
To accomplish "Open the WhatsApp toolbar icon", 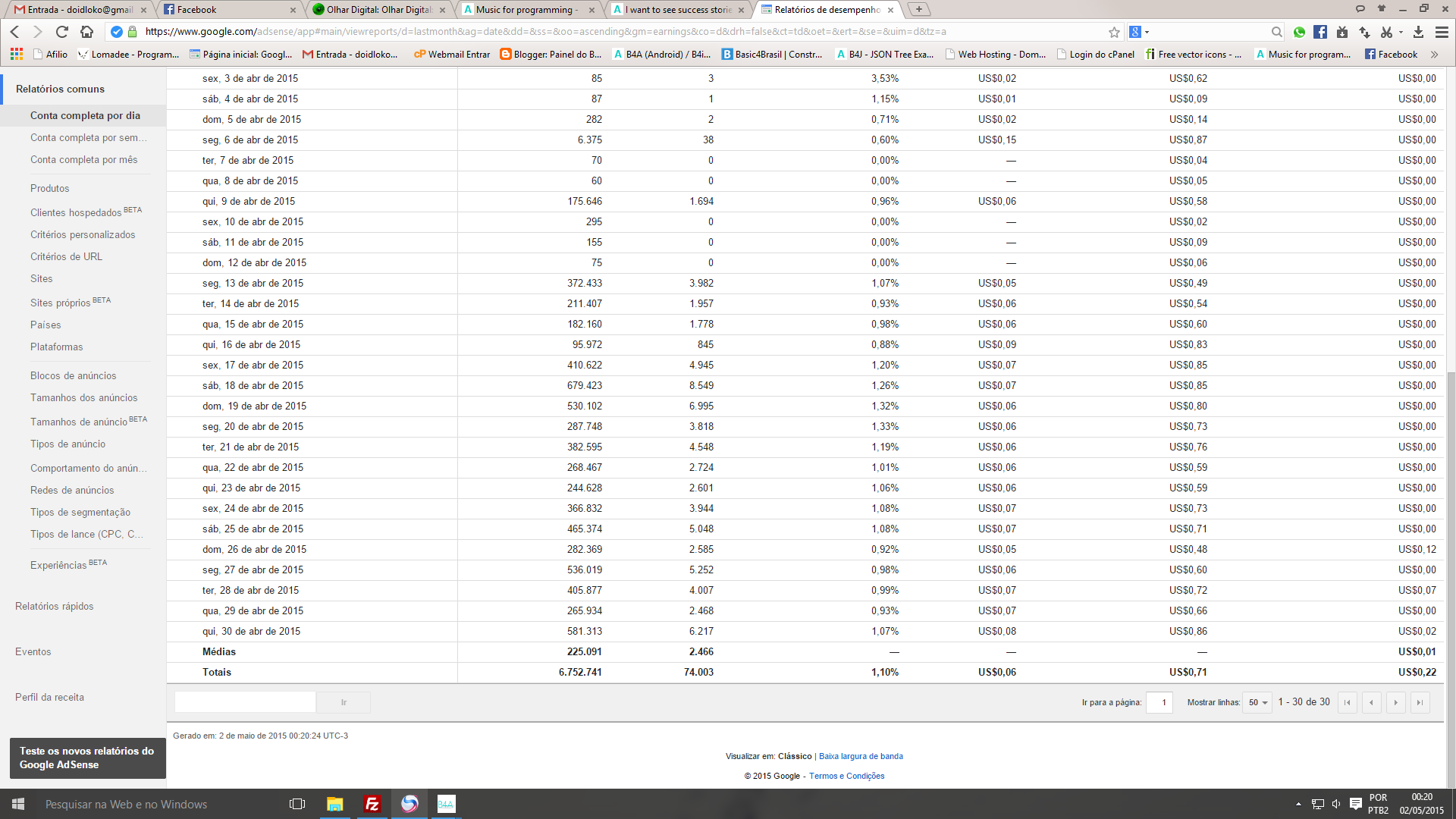I will tap(1300, 32).
